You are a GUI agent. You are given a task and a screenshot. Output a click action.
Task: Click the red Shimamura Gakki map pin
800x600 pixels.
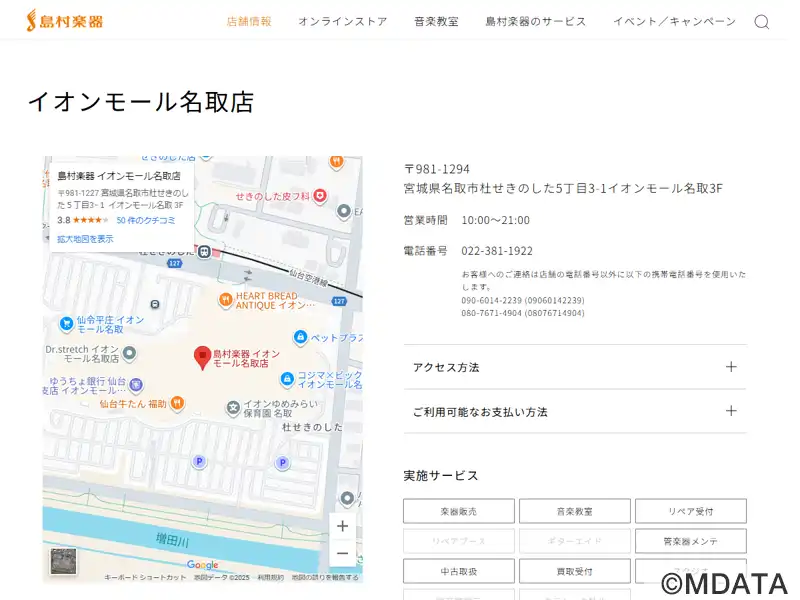[x=202, y=355]
